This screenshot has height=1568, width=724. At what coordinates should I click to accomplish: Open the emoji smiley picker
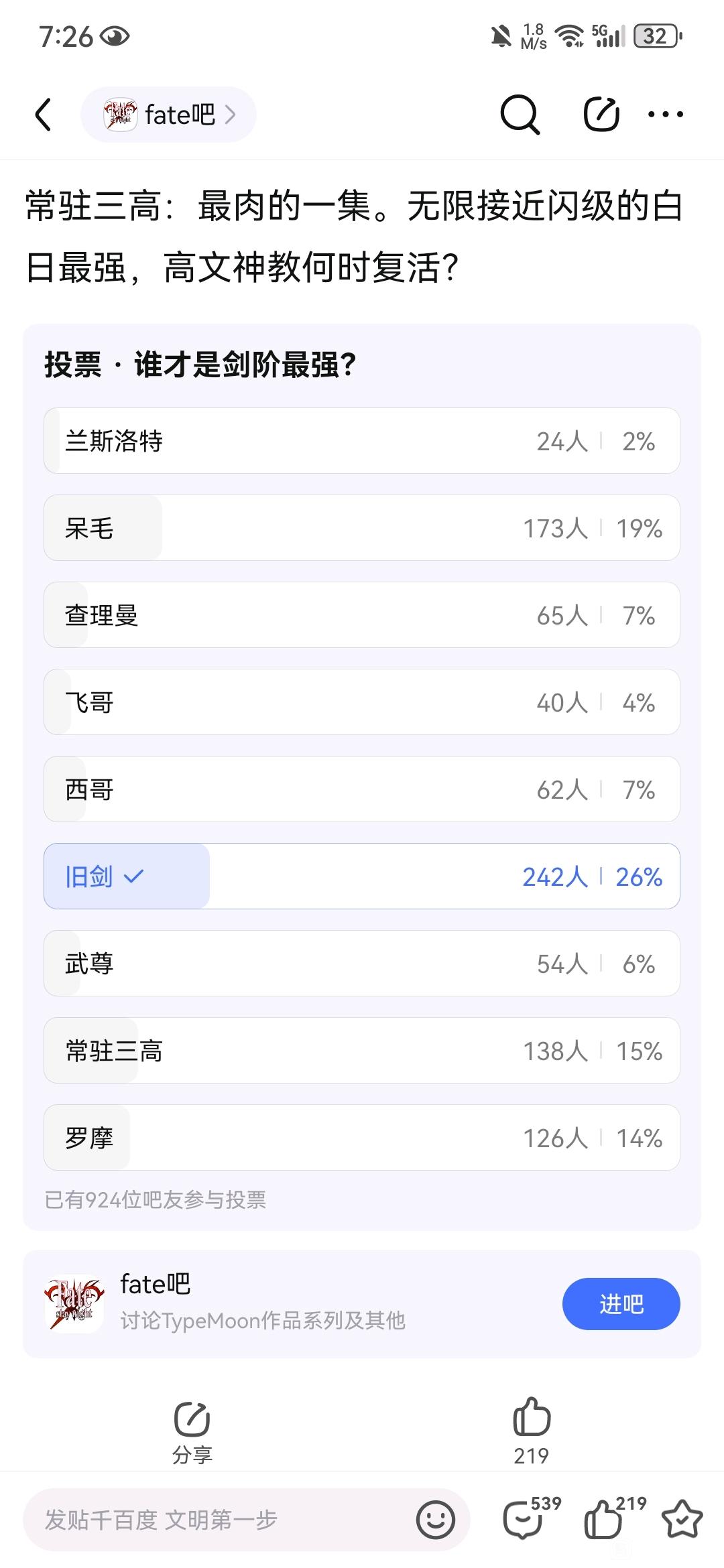pyautogui.click(x=436, y=1520)
